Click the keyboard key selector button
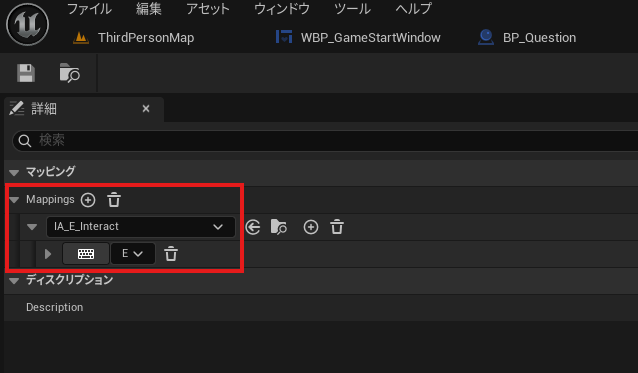The image size is (638, 373). pyautogui.click(x=86, y=254)
